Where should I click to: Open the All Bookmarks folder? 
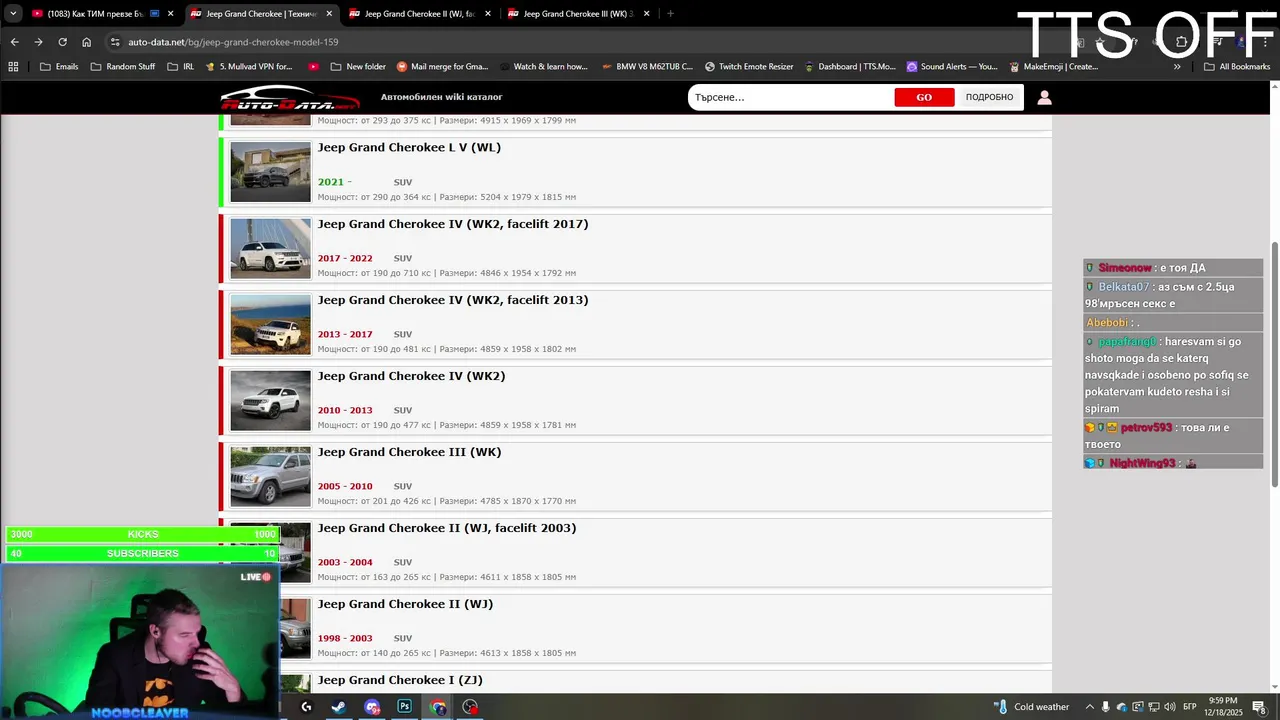coord(1237,67)
